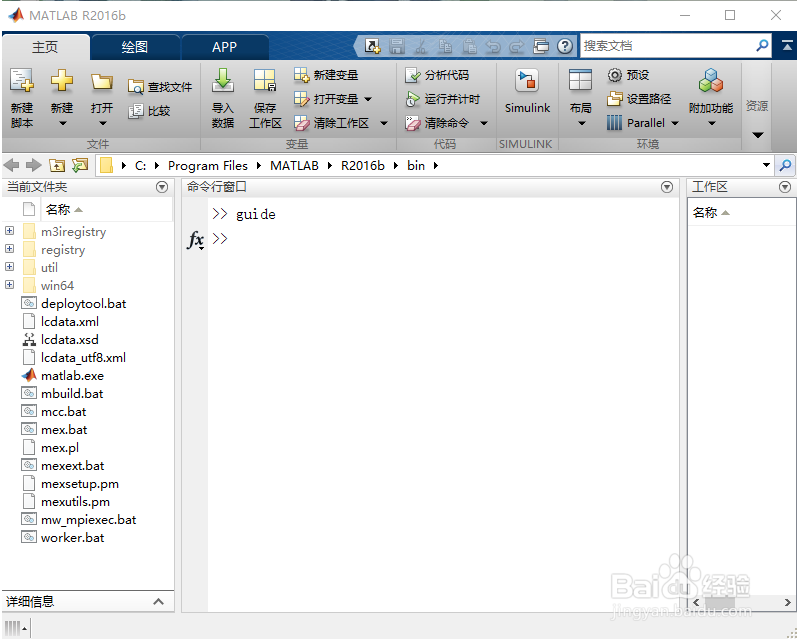
Task: Click 运行并计时 (Run and Time)
Action: (x=442, y=99)
